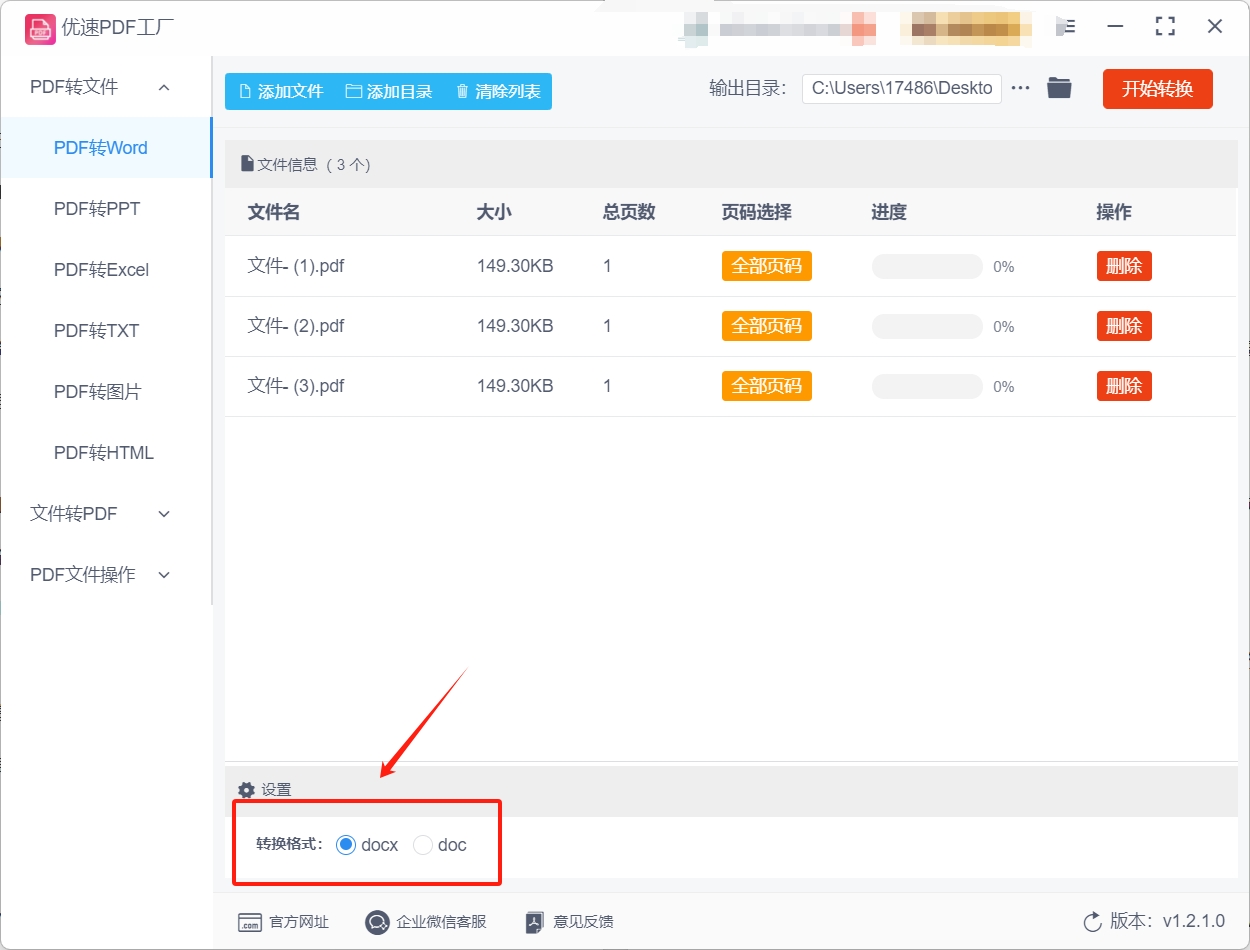Click the version refresh icon near v1.2.1.0
Image resolution: width=1250 pixels, height=950 pixels.
(x=1091, y=922)
